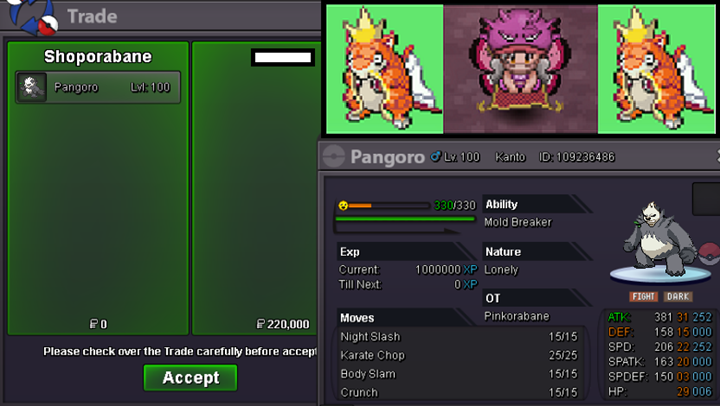The width and height of the screenshot is (720, 406).
Task: Select the Pangoro entry in Shoporabane's offer
Action: (98, 87)
